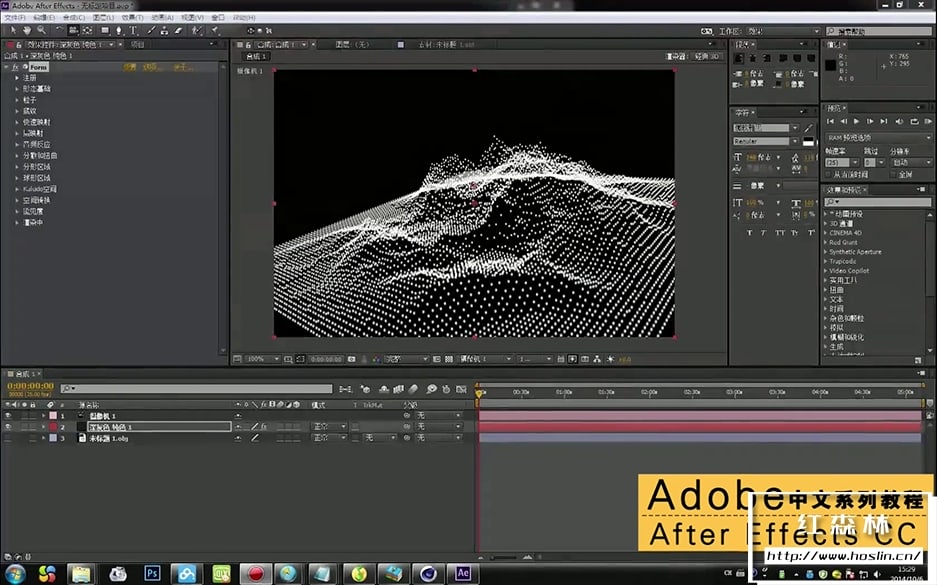
Task: Select the Type T tool
Action: 133,30
